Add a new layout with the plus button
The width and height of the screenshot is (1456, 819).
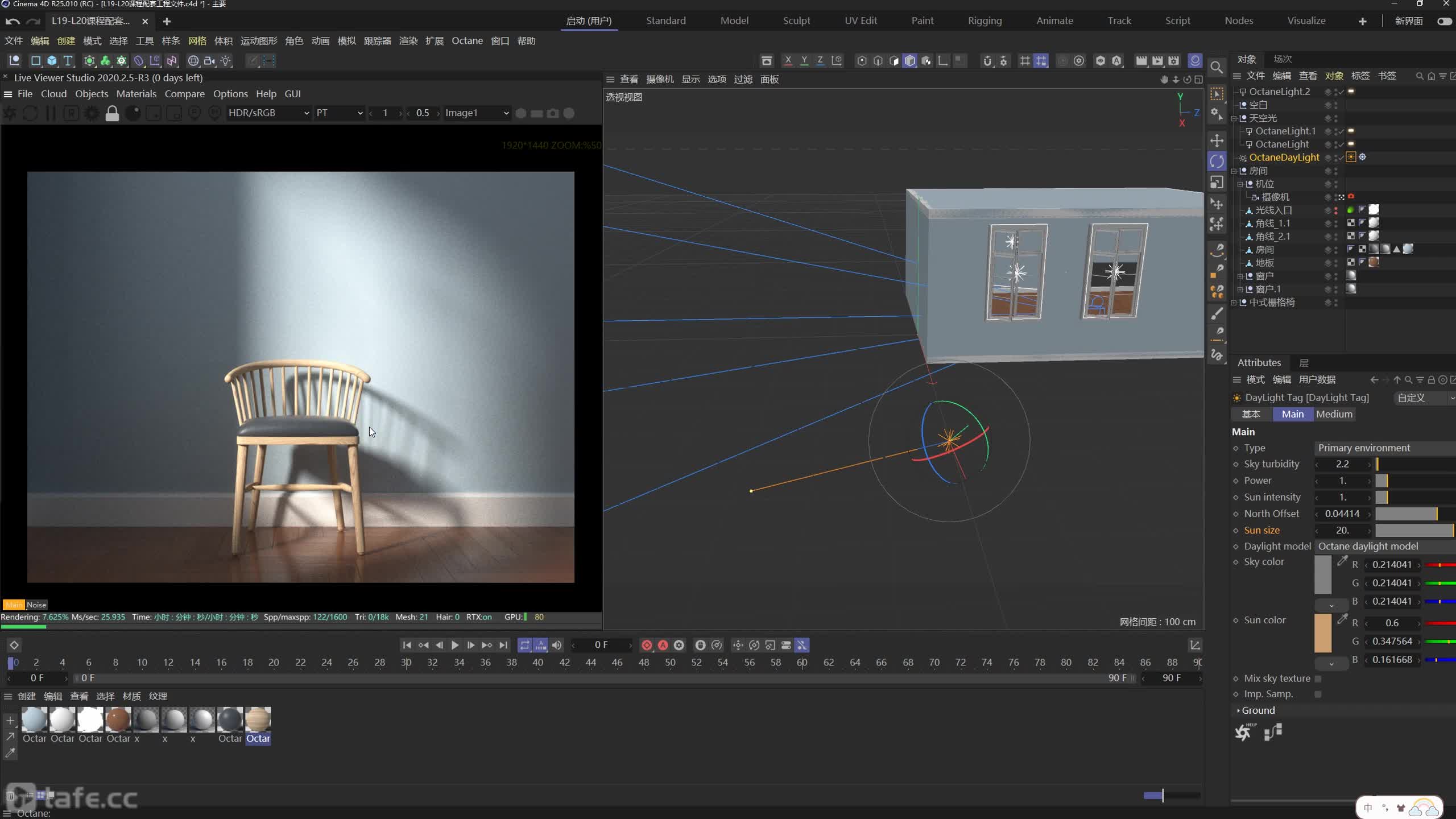pyautogui.click(x=1362, y=21)
